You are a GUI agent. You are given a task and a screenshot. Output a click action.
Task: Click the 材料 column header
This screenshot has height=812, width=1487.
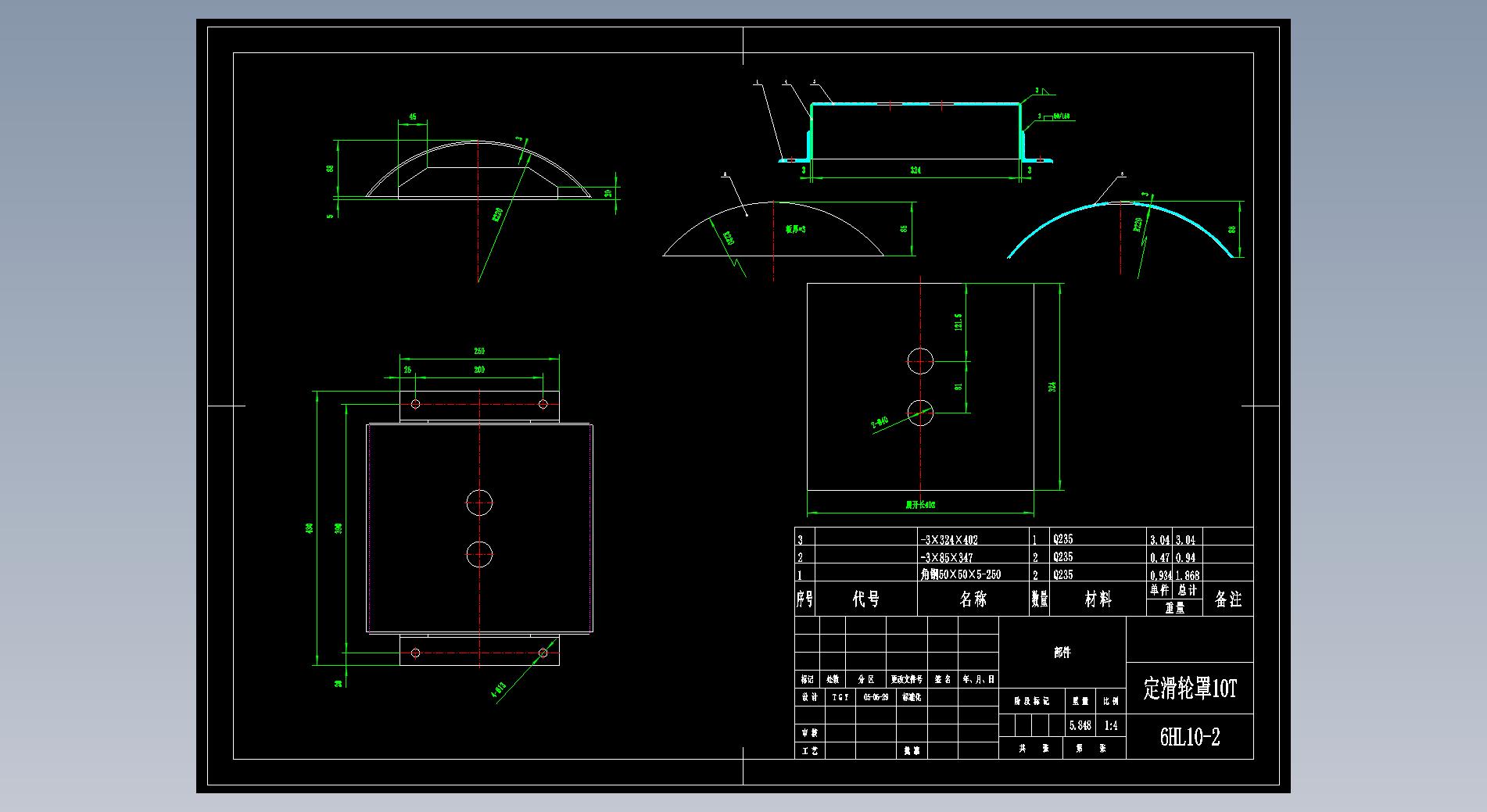coord(1098,599)
